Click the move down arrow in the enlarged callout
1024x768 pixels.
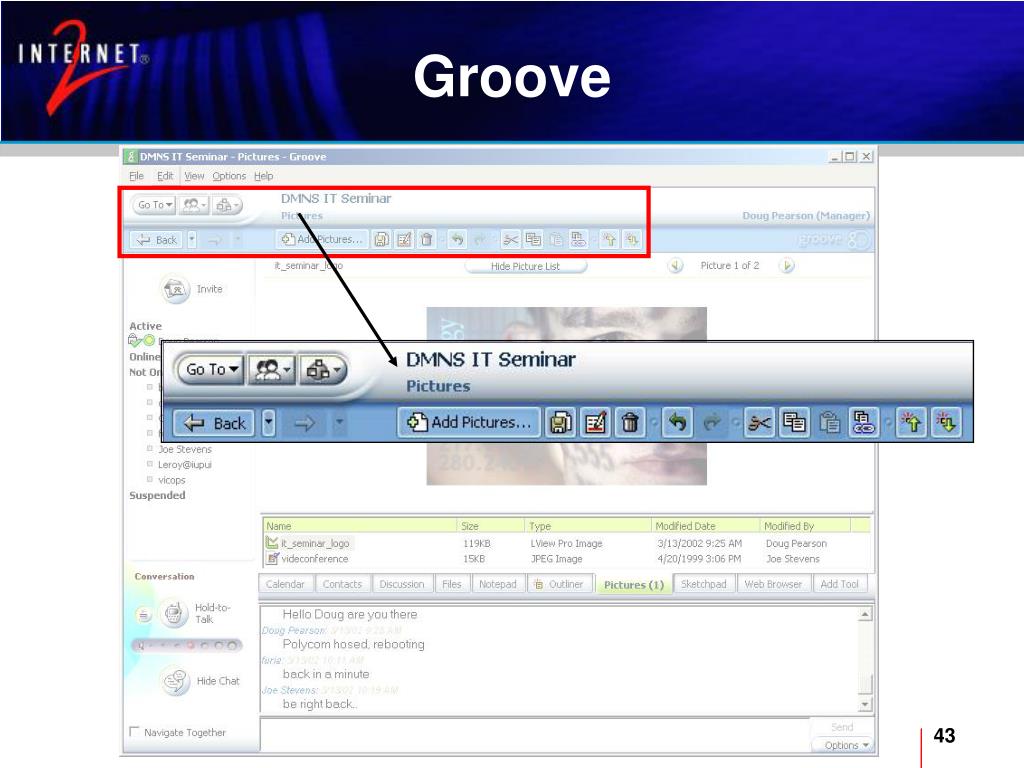(946, 423)
